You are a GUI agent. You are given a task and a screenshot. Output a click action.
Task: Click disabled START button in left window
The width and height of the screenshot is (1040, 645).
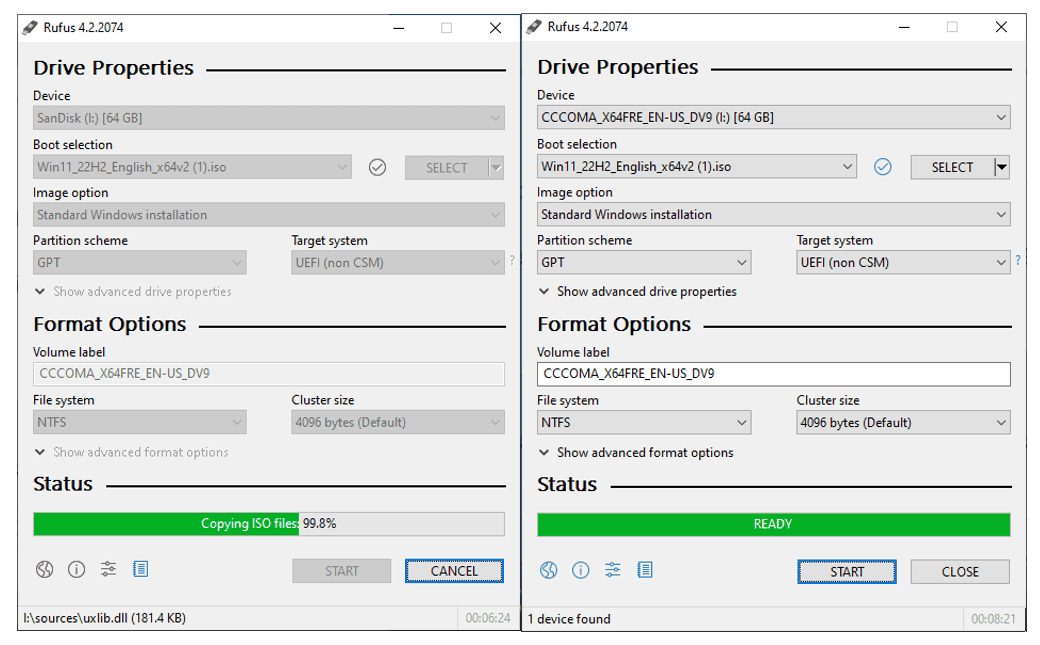click(x=342, y=571)
